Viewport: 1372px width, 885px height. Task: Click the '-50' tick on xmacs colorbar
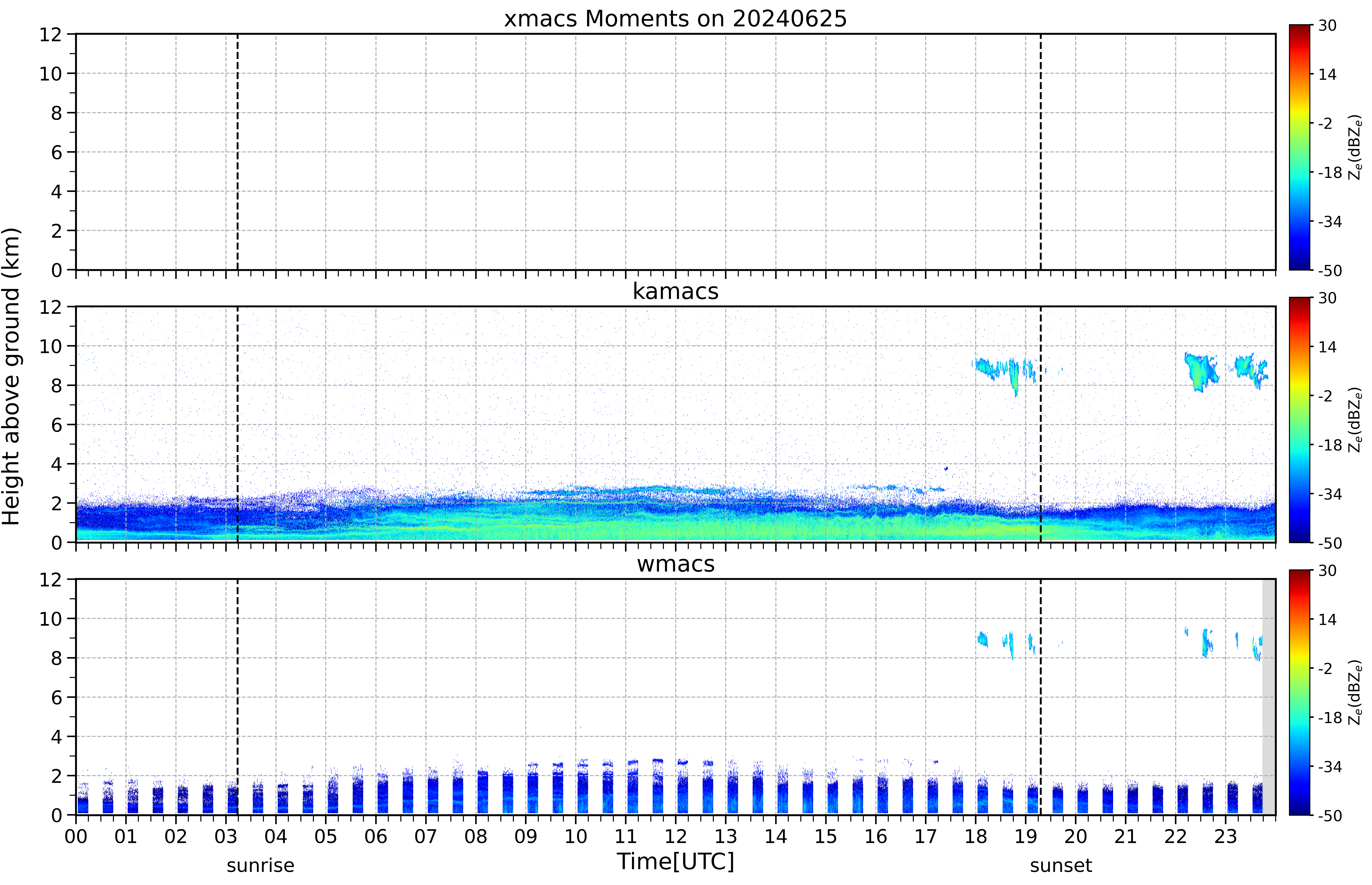pyautogui.click(x=1330, y=271)
